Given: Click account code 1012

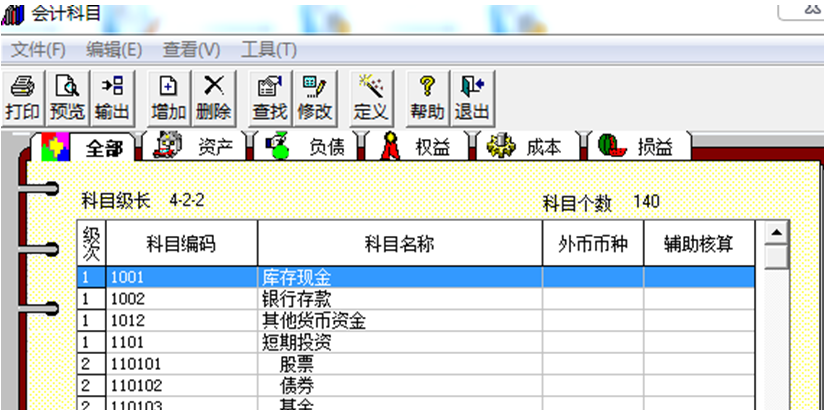Looking at the screenshot, I should [x=127, y=321].
